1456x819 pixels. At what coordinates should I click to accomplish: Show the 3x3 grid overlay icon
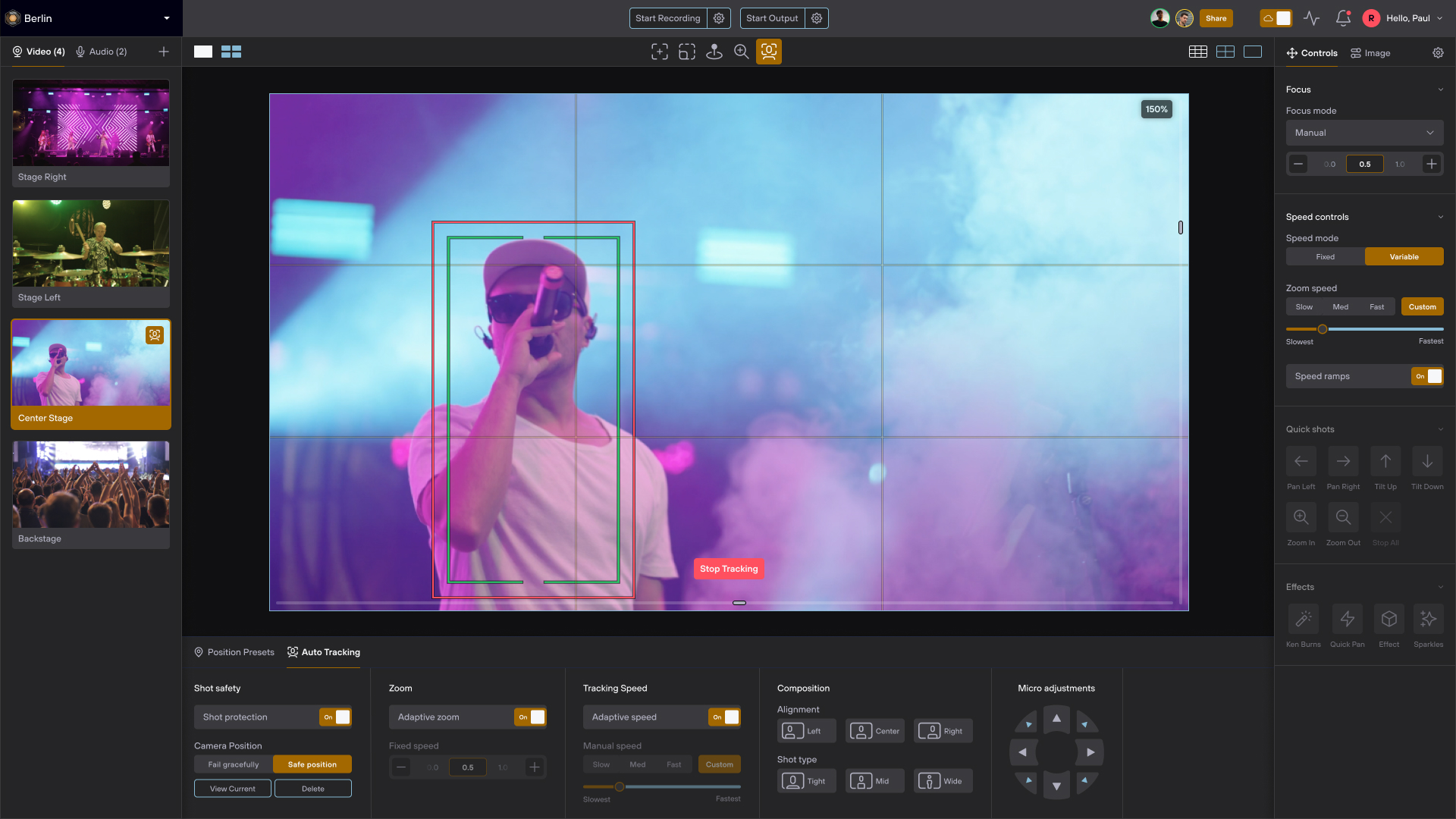[x=1197, y=52]
